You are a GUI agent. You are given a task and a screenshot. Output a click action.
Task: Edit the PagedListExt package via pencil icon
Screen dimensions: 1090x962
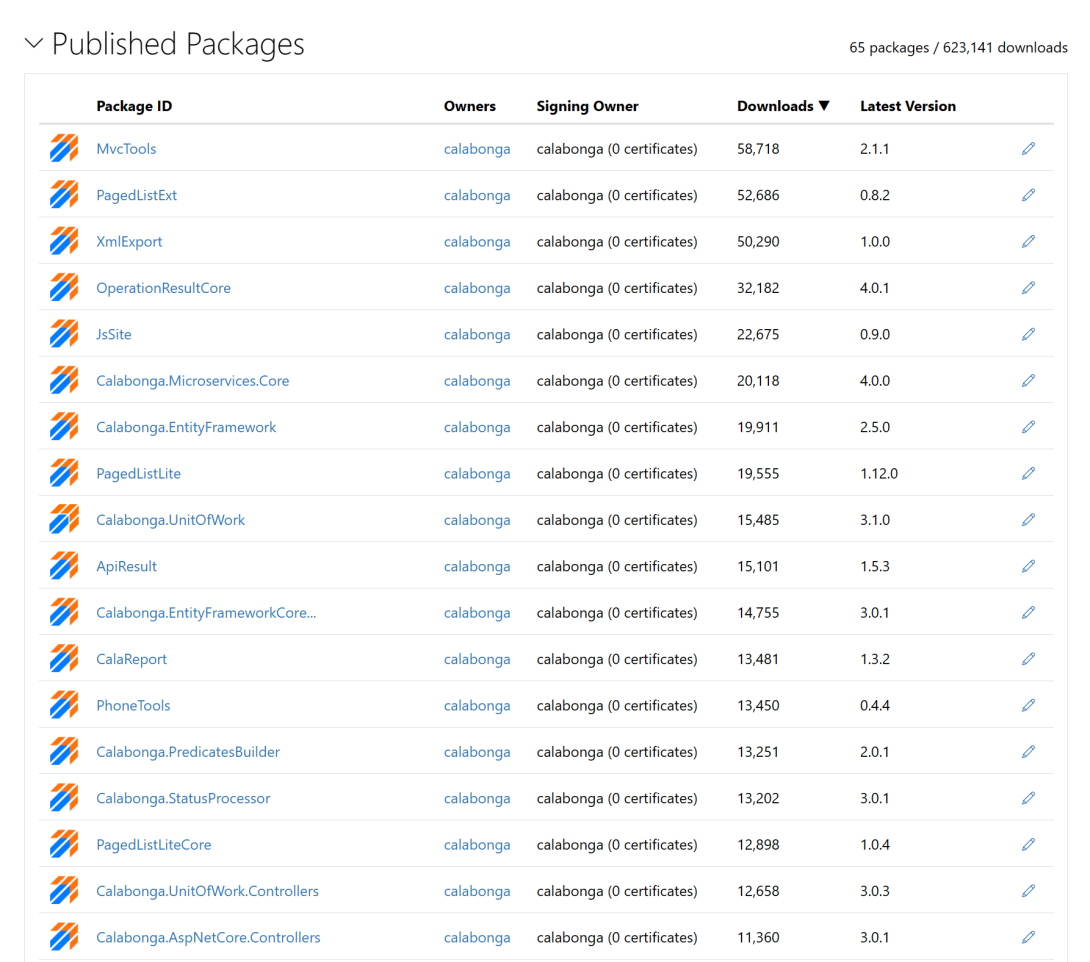click(1028, 195)
